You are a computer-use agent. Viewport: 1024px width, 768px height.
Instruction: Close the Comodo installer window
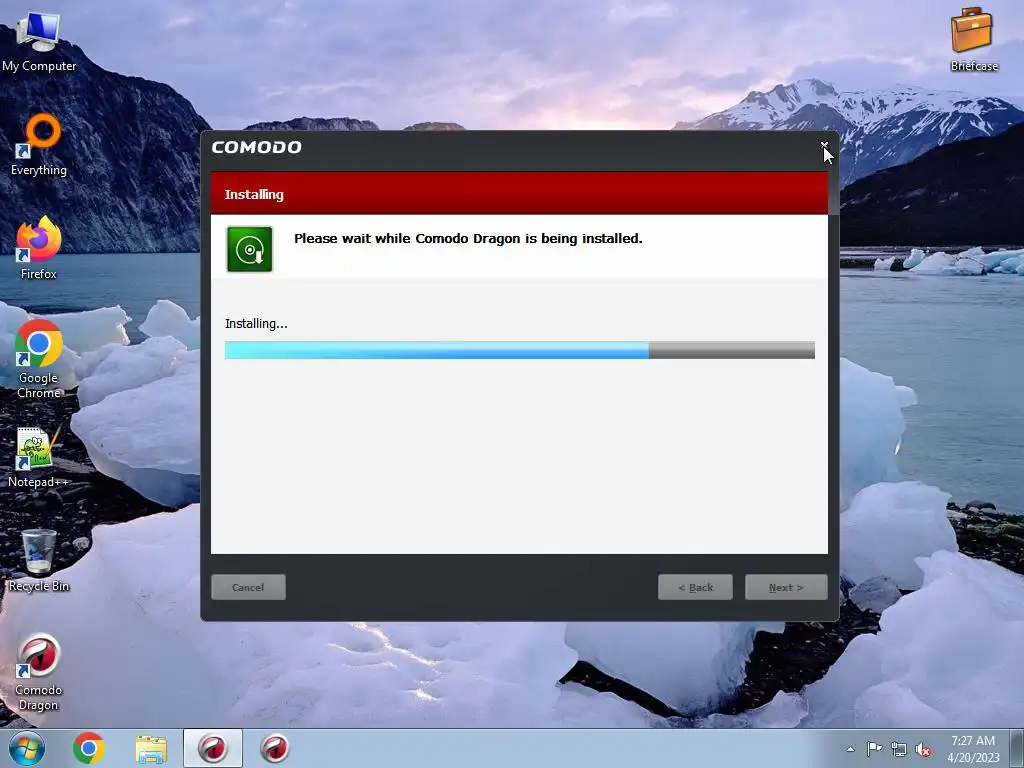click(x=824, y=145)
